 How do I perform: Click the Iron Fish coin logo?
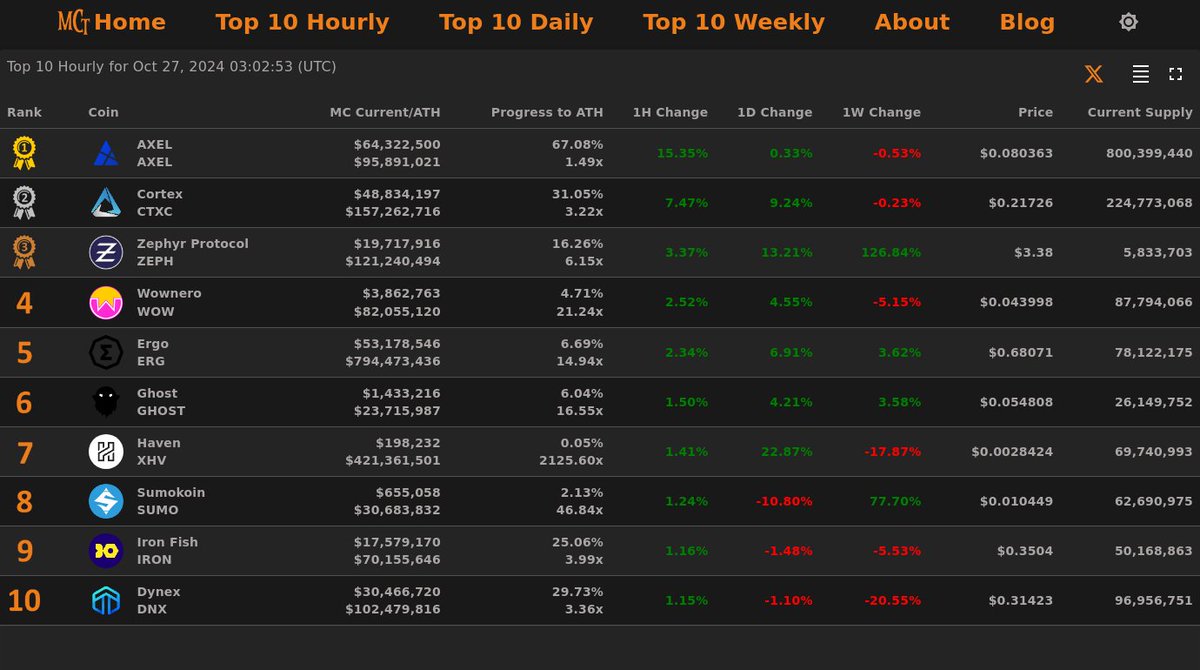click(x=106, y=551)
